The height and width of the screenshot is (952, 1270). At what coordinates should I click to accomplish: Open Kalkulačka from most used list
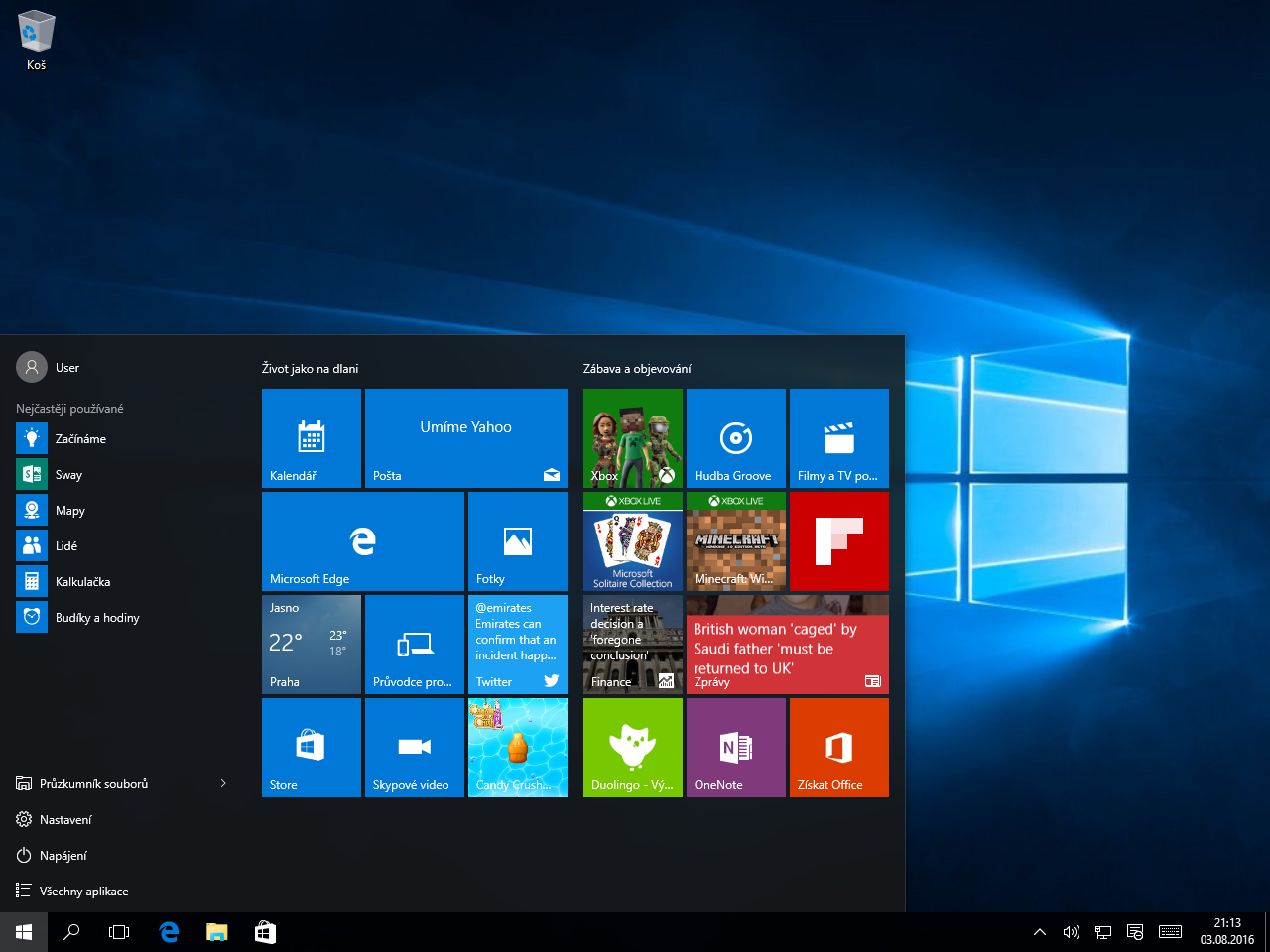pos(123,581)
